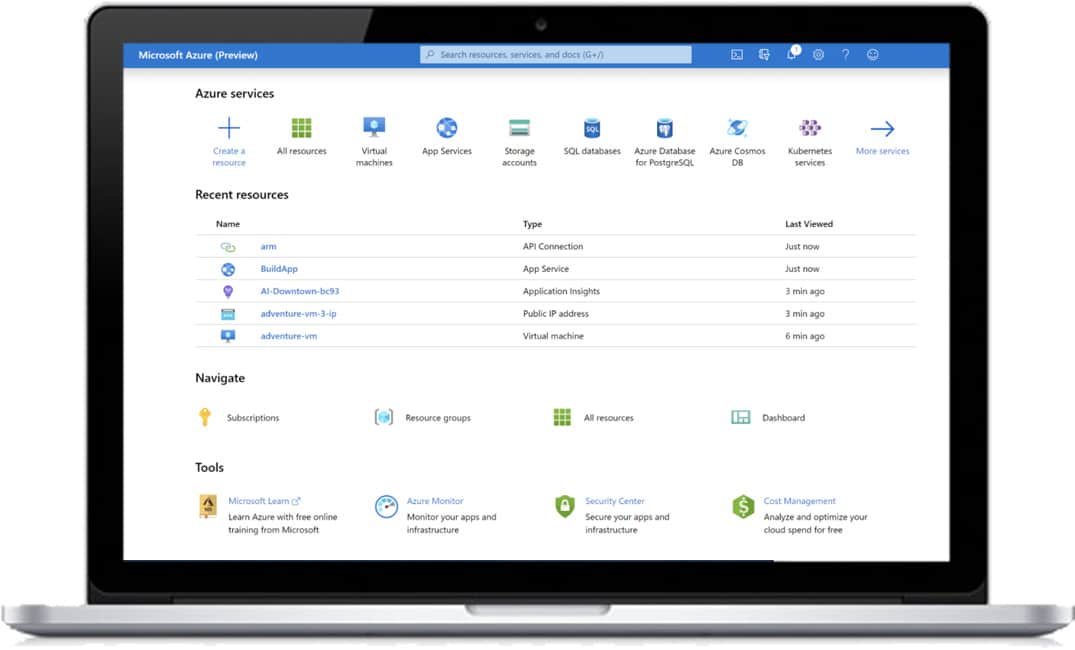
Task: Click the Security Center shield icon
Action: click(565, 507)
